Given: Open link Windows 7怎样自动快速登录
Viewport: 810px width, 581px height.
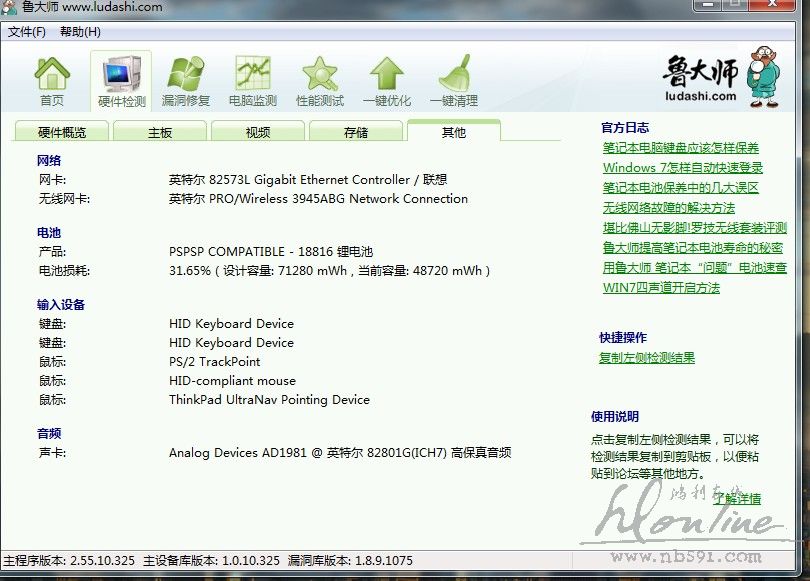Looking at the screenshot, I should (682, 168).
